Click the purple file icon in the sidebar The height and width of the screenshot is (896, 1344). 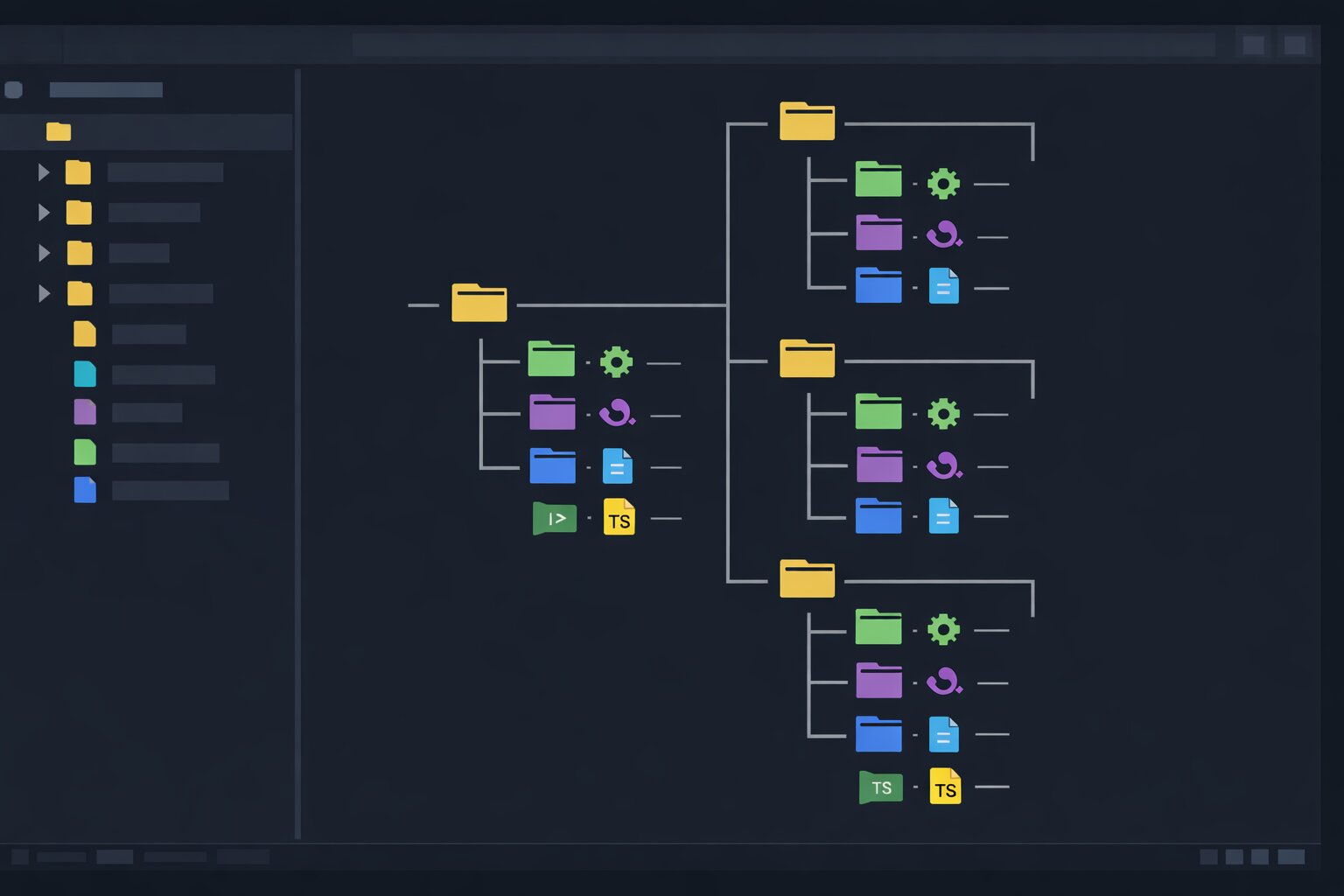(x=85, y=412)
